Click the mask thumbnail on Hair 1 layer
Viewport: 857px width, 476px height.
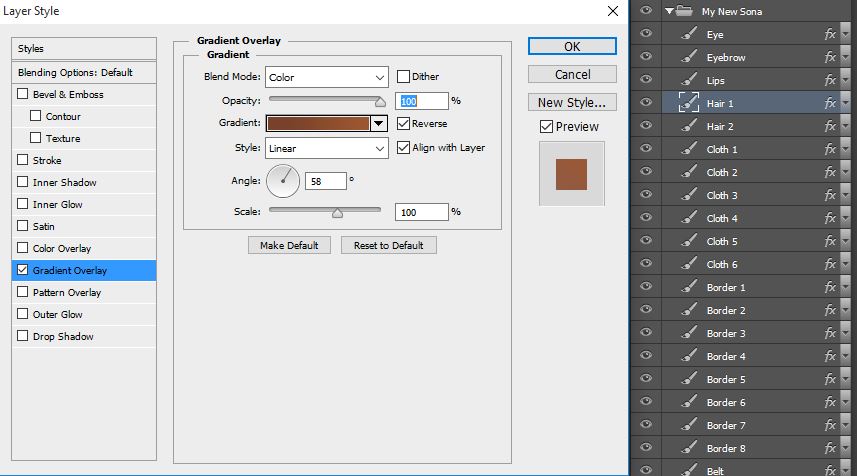688,103
